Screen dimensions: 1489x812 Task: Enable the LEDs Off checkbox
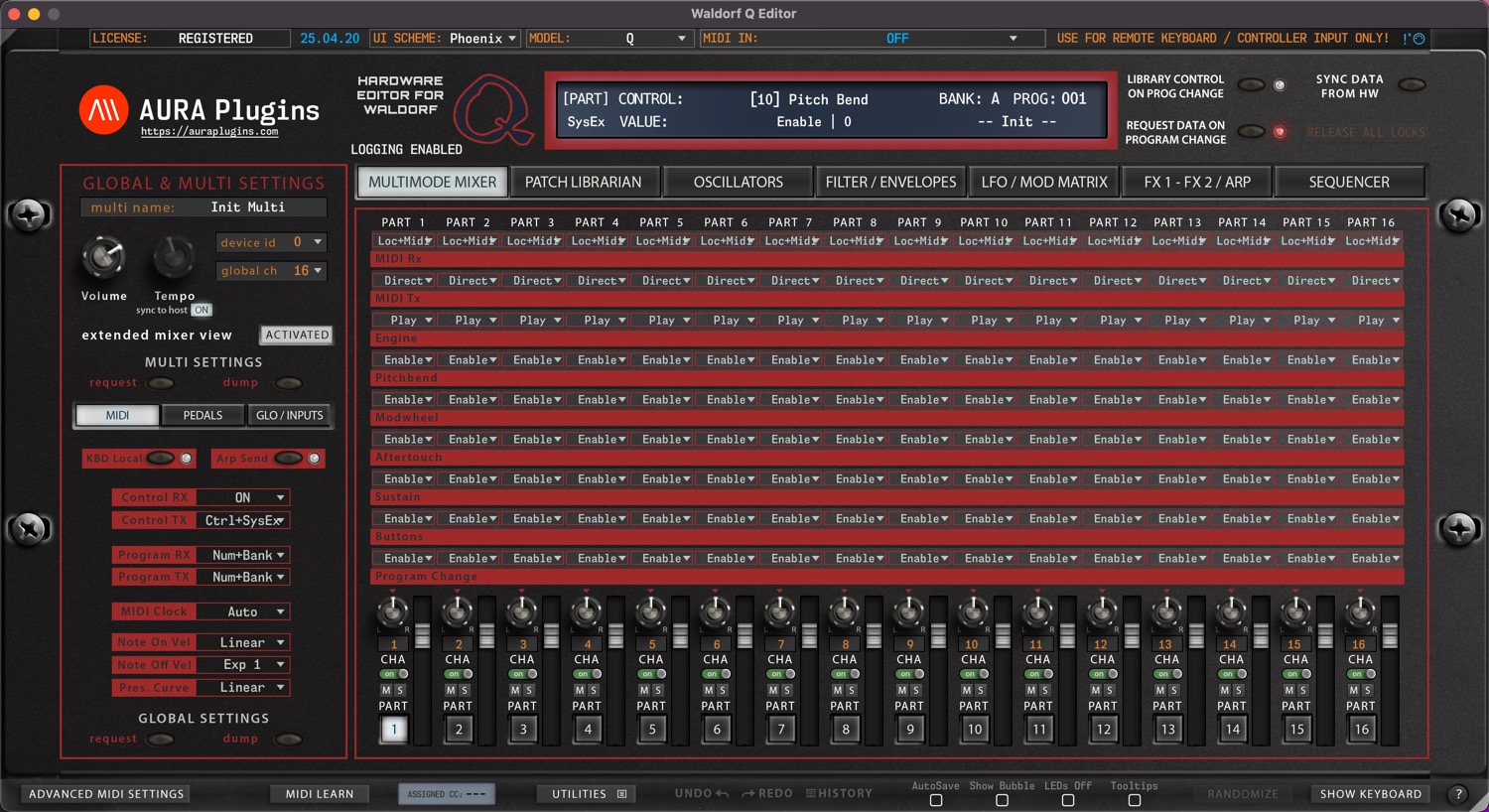click(1068, 800)
